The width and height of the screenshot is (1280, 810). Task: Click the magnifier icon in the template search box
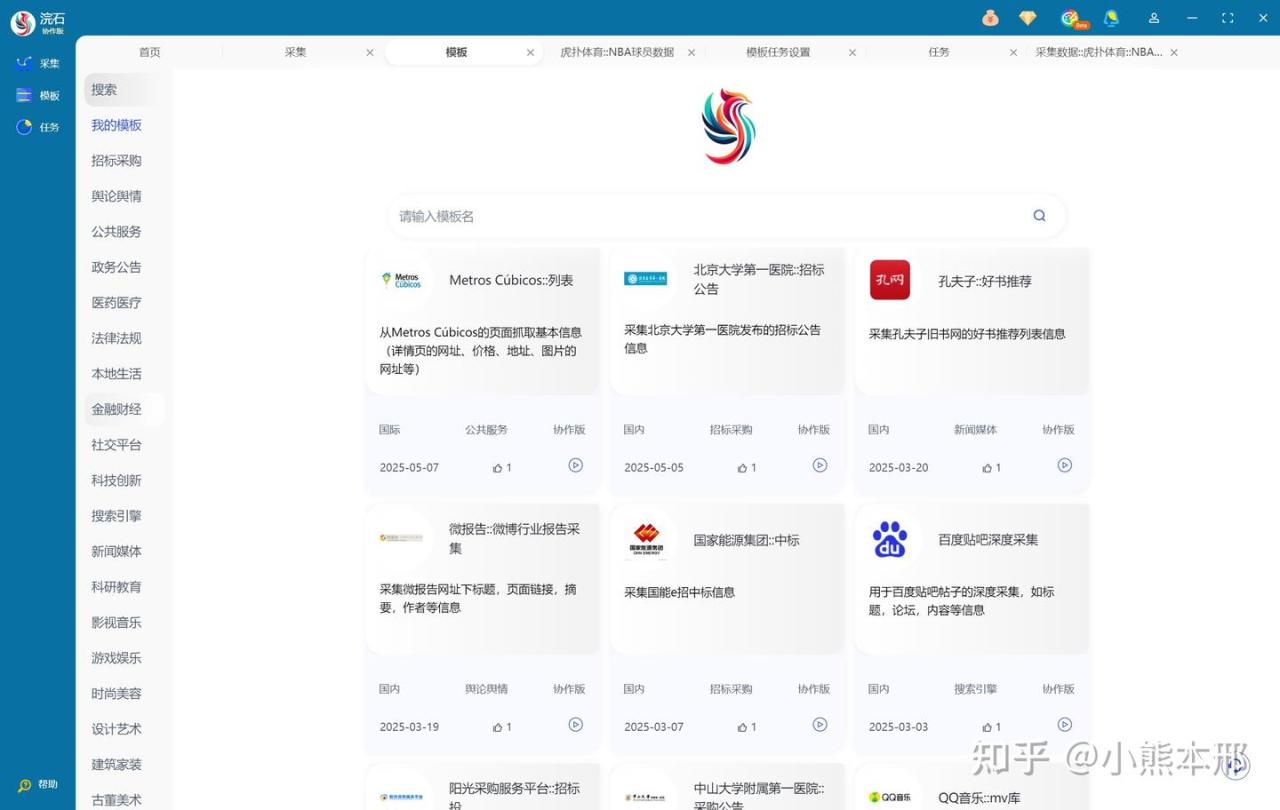coord(1040,215)
